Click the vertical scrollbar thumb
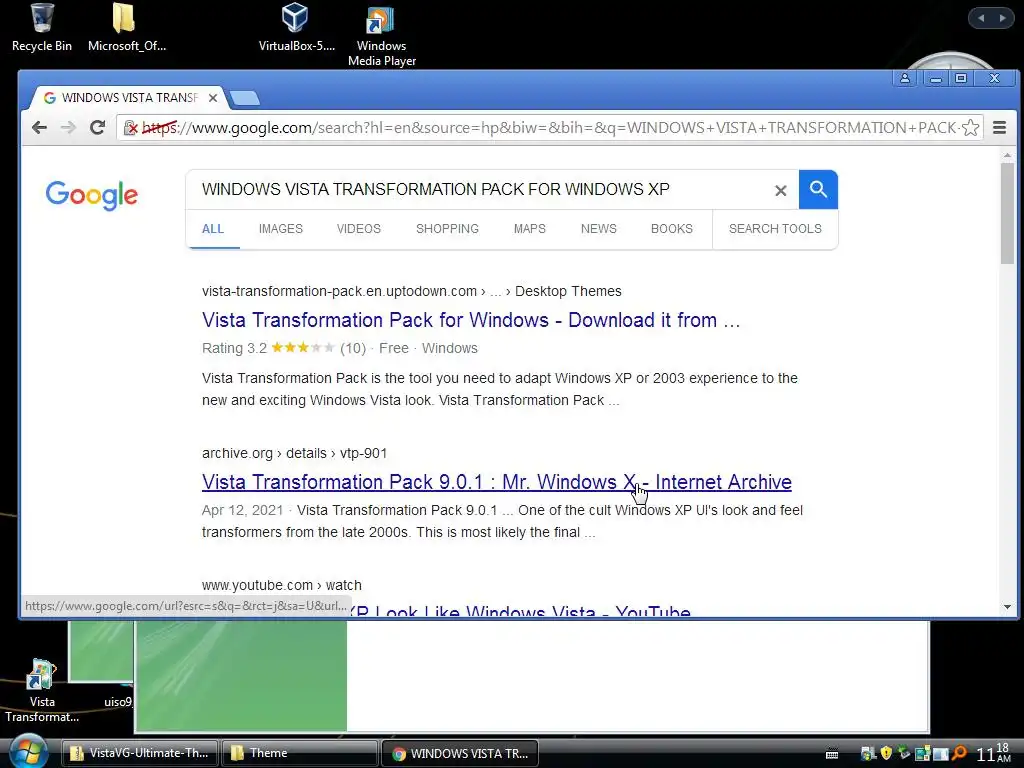This screenshot has height=768, width=1024. [x=1007, y=214]
